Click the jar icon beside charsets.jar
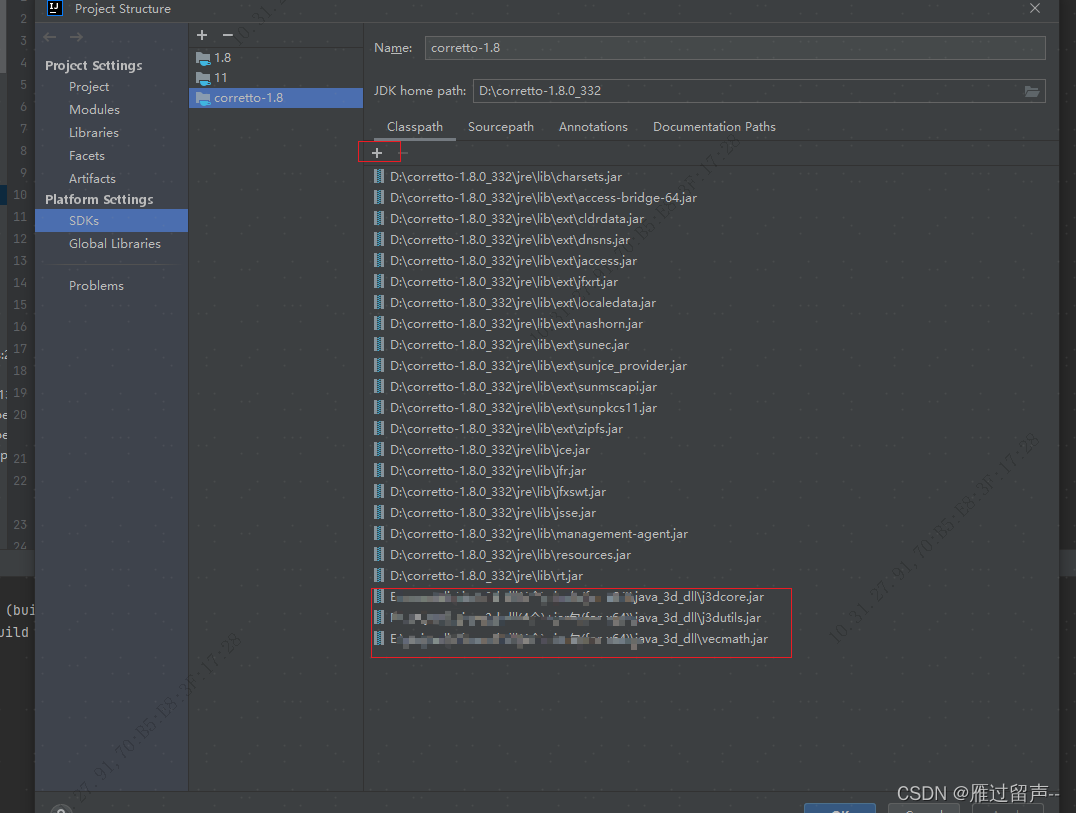 click(379, 176)
